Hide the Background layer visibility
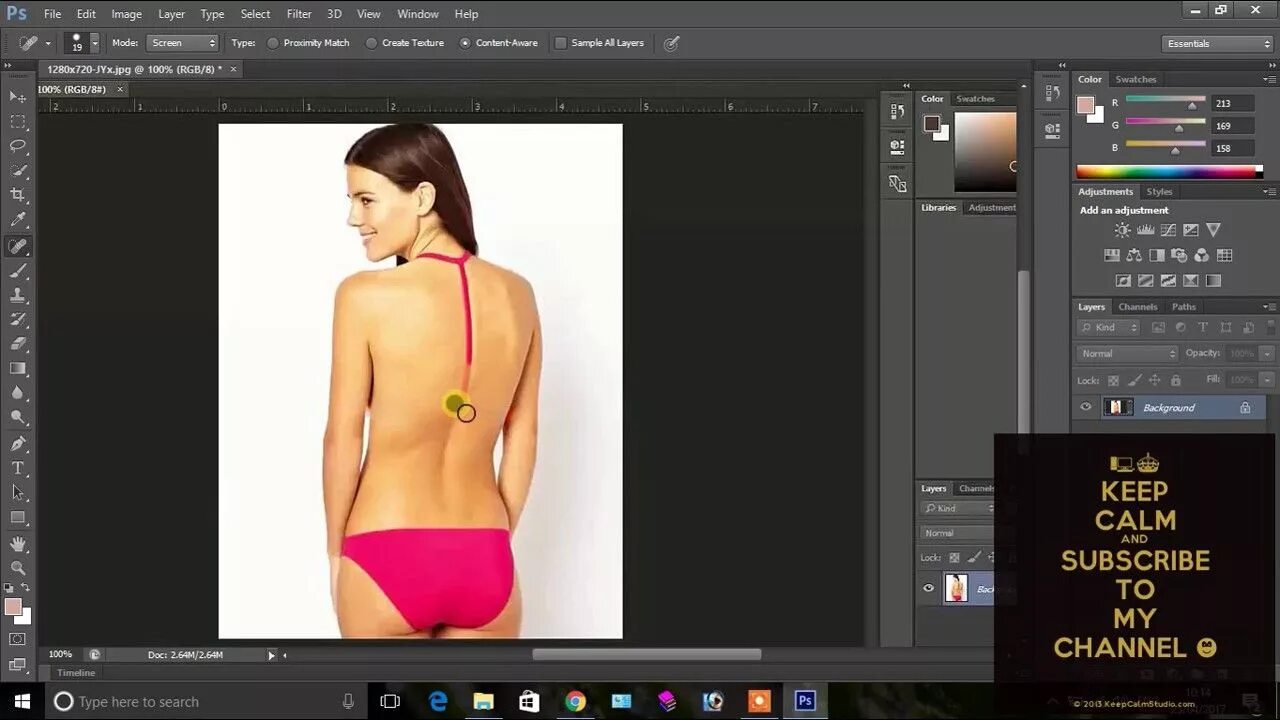This screenshot has width=1280, height=720. [x=1085, y=406]
